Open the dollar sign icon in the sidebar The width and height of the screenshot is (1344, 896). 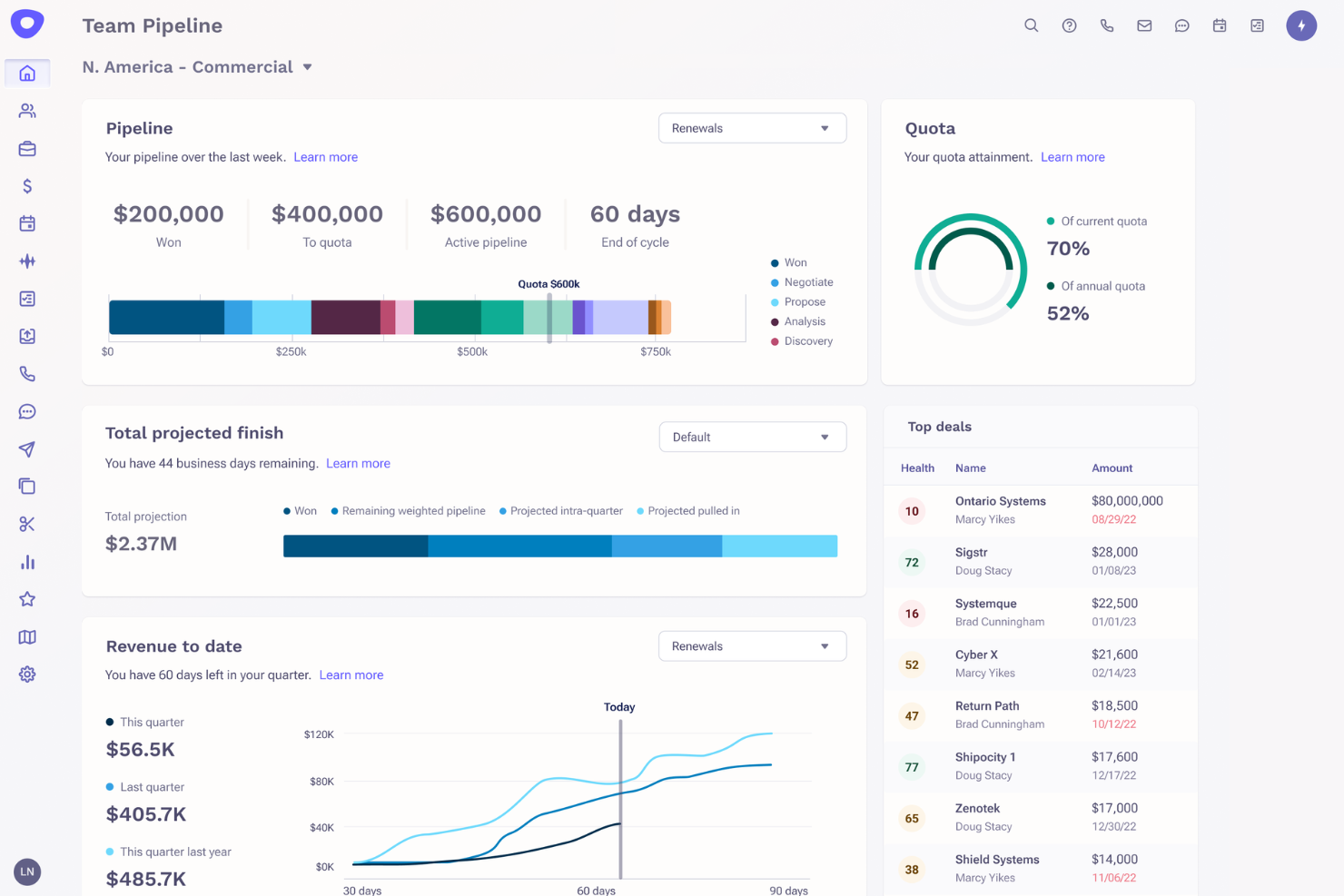27,186
